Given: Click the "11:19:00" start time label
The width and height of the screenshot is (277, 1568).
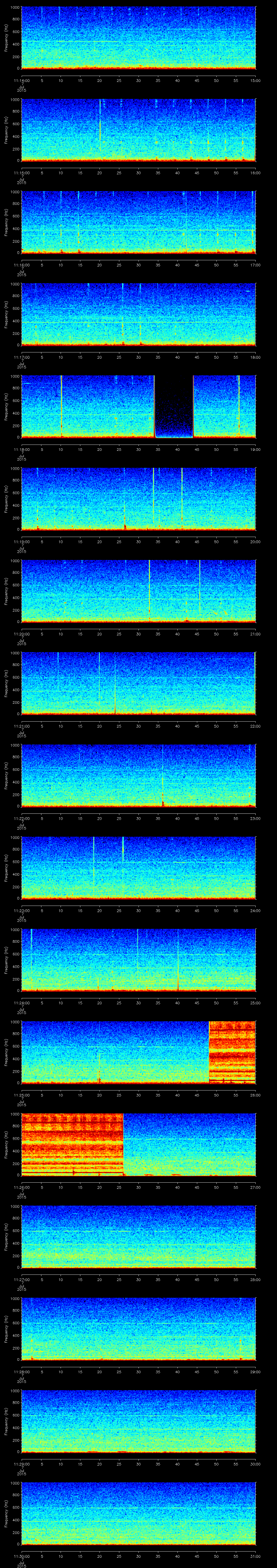Looking at the screenshot, I should pyautogui.click(x=21, y=542).
